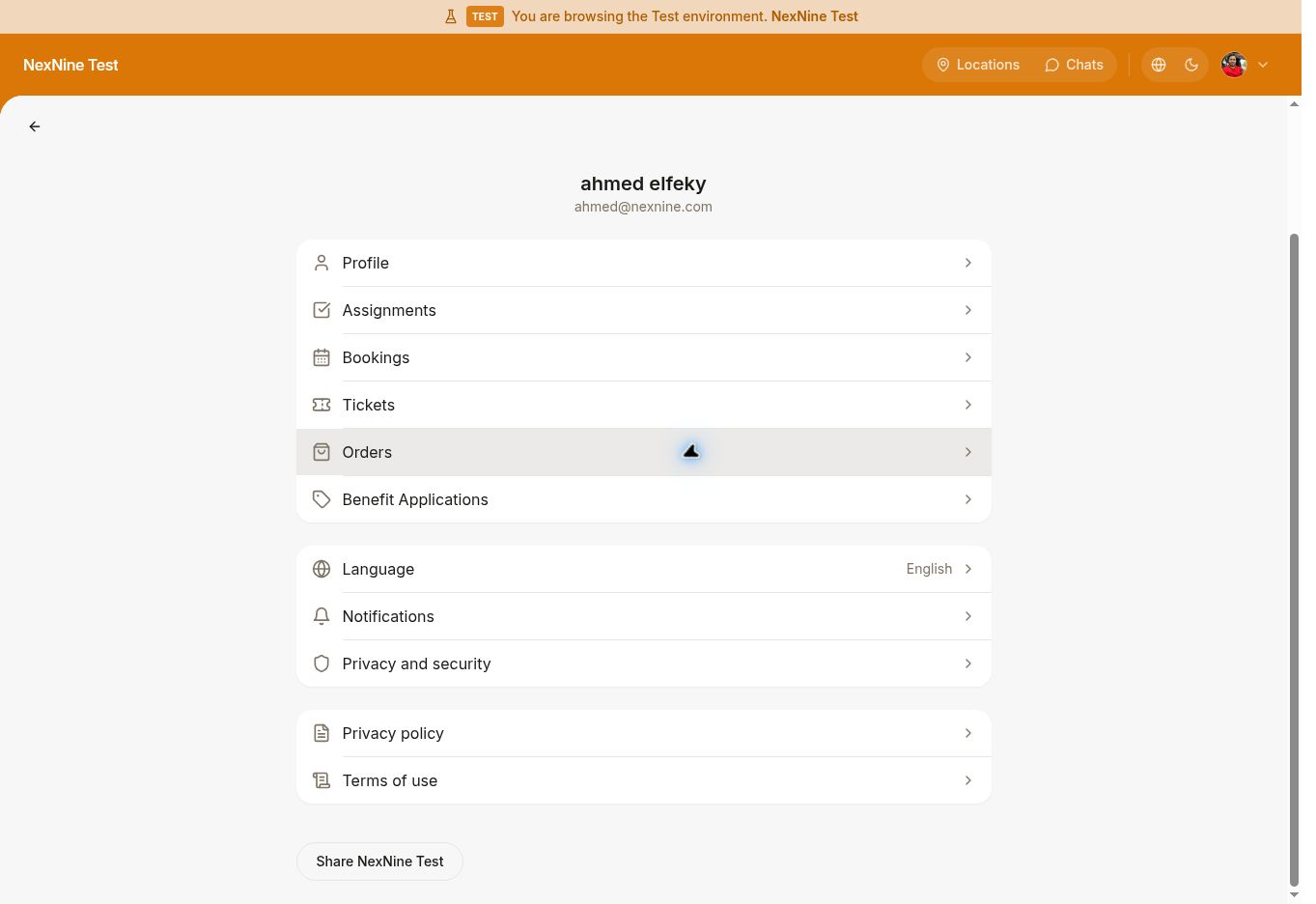
Task: Open the Language settings row
Action: 644,569
